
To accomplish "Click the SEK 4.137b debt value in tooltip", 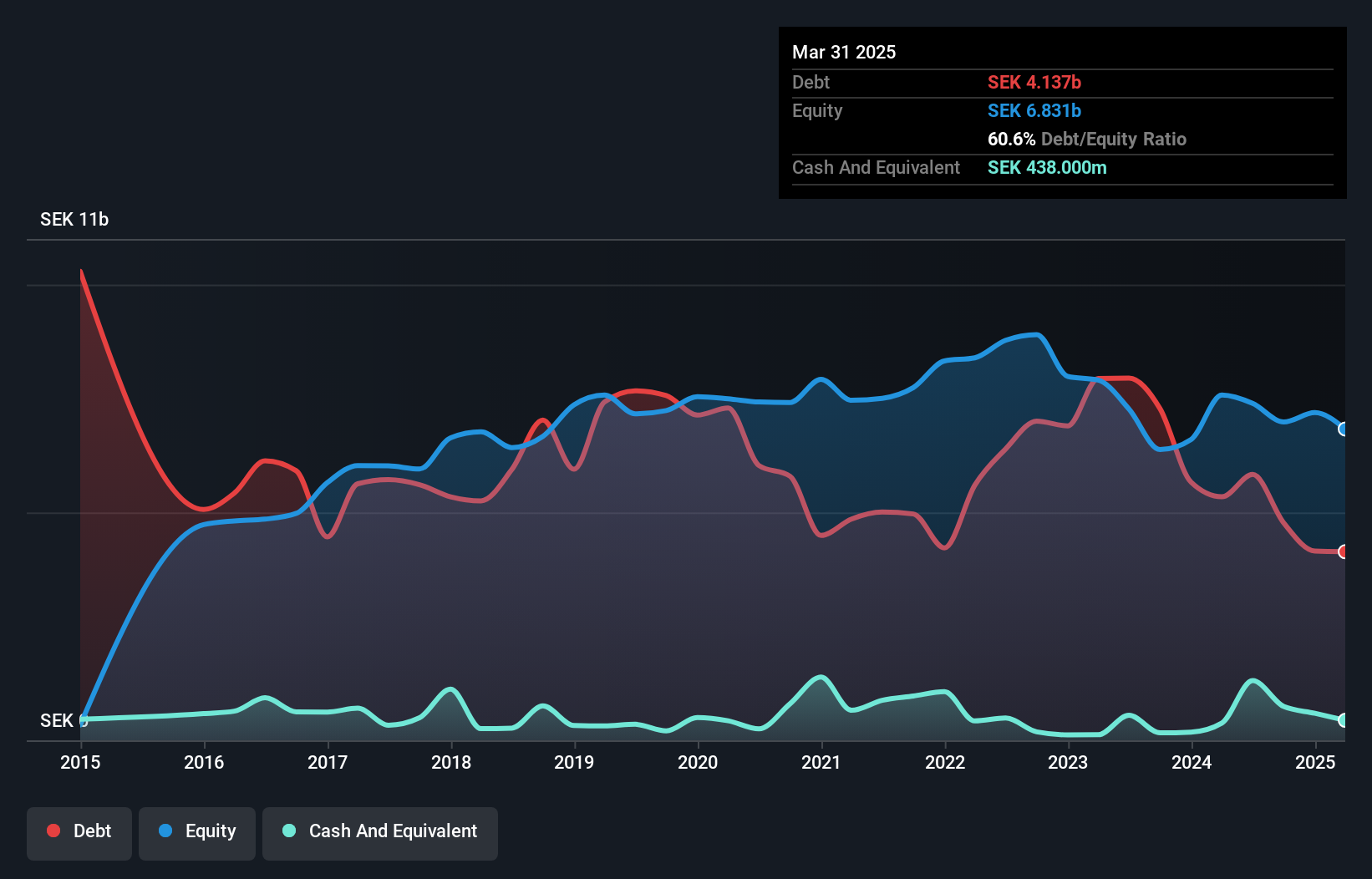I will click(x=1034, y=82).
